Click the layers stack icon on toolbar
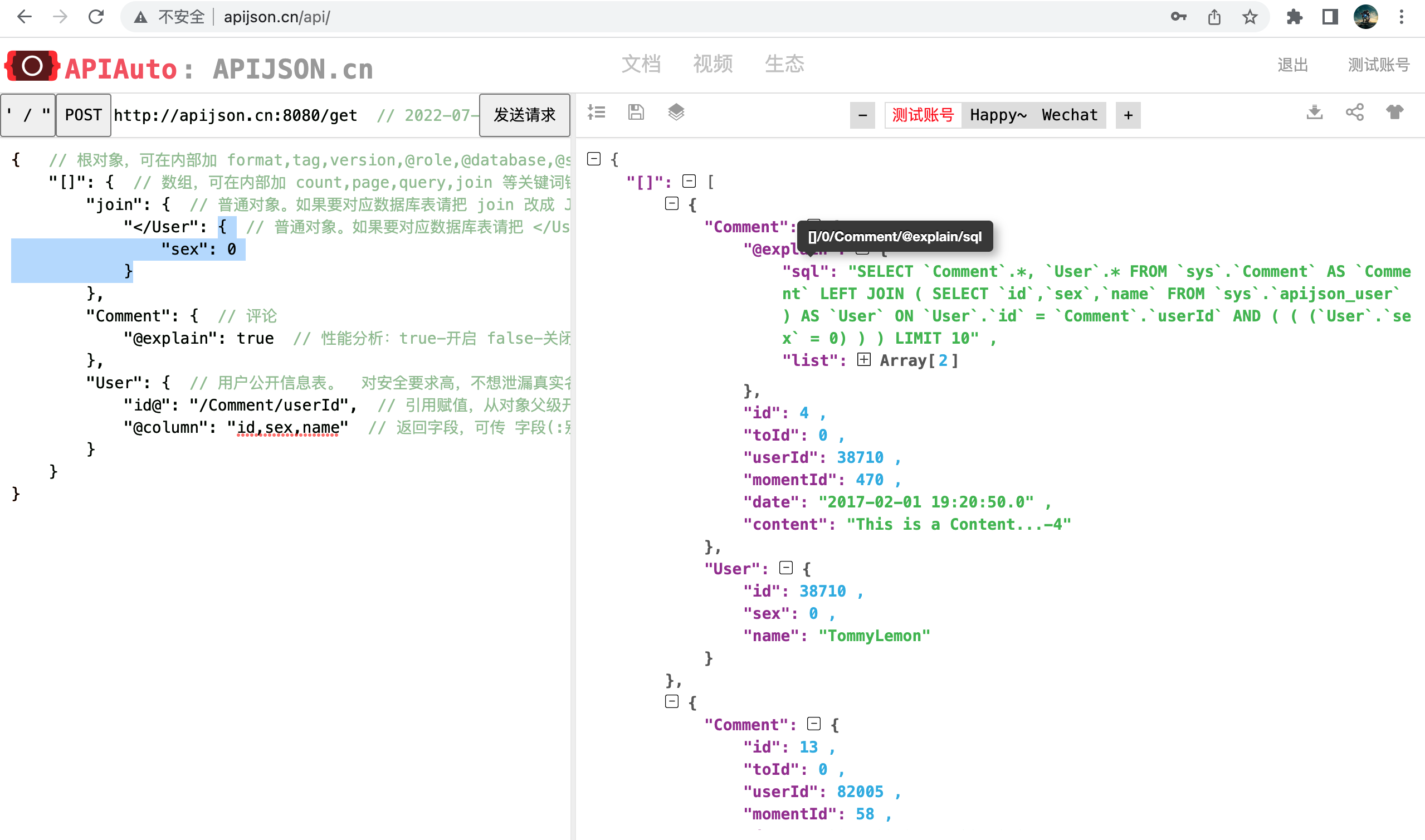The height and width of the screenshot is (840, 1425). click(675, 113)
